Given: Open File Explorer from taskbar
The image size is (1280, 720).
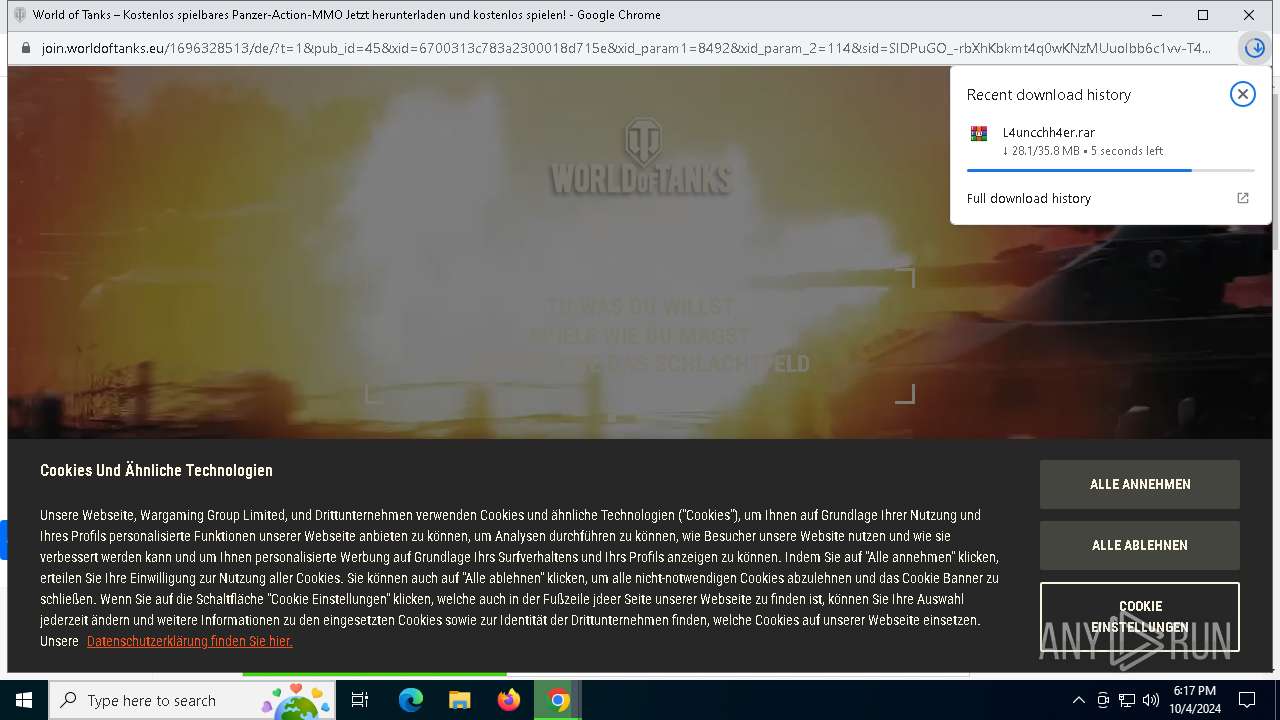Looking at the screenshot, I should tap(460, 700).
